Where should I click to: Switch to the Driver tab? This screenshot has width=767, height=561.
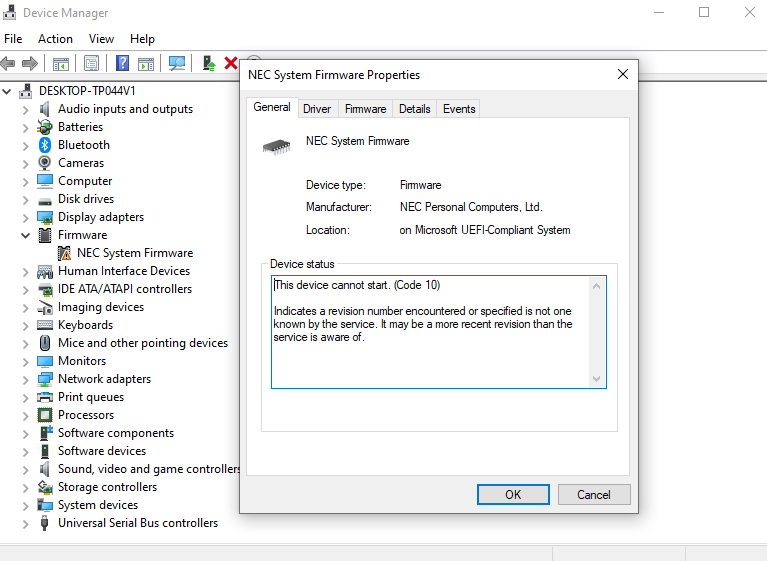pyautogui.click(x=317, y=109)
